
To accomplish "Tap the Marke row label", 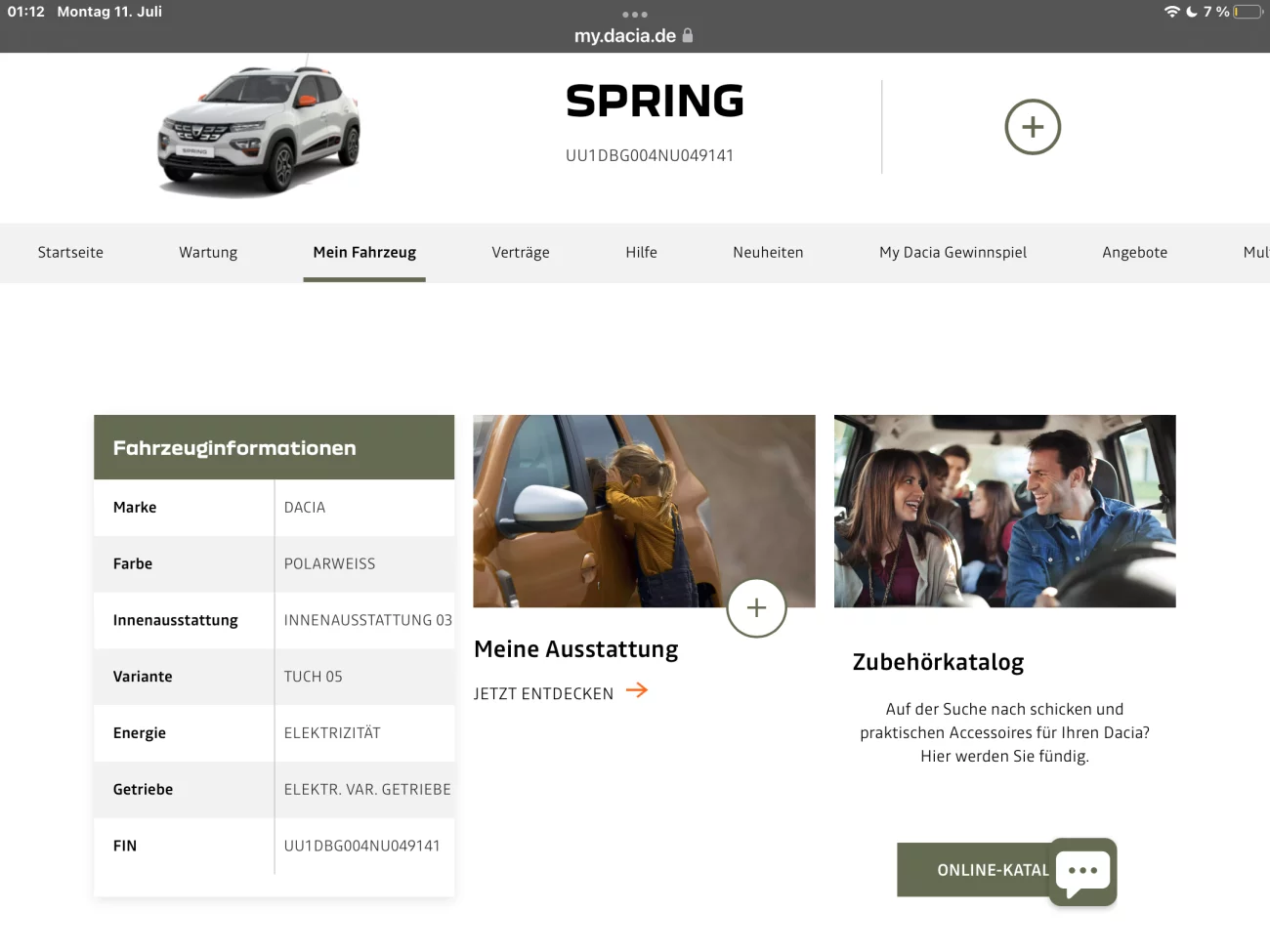I will (135, 507).
